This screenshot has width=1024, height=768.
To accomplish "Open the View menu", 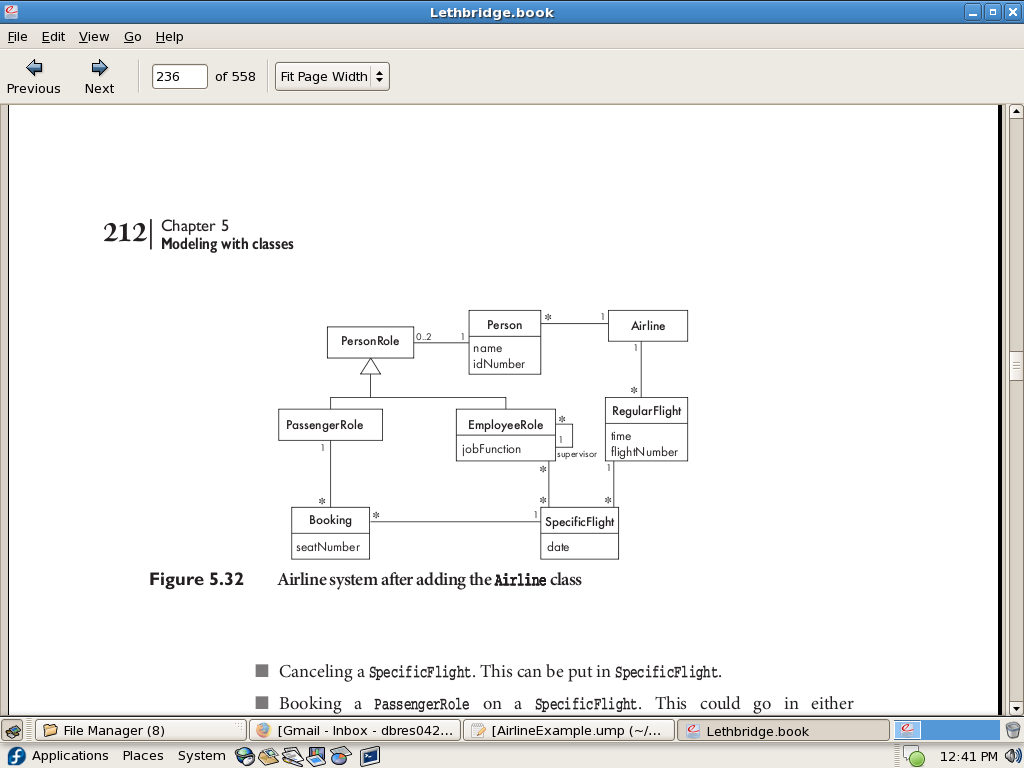I will [x=94, y=37].
